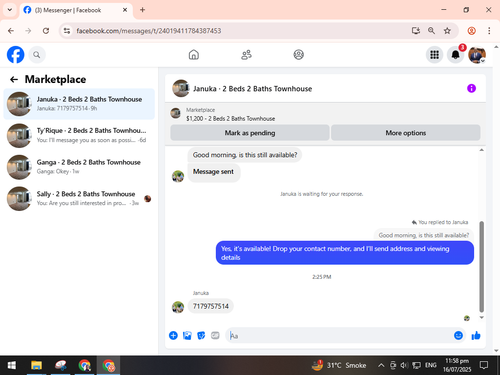
Task: Click 'Good morning, is this still available?' bubble
Action: 245,155
